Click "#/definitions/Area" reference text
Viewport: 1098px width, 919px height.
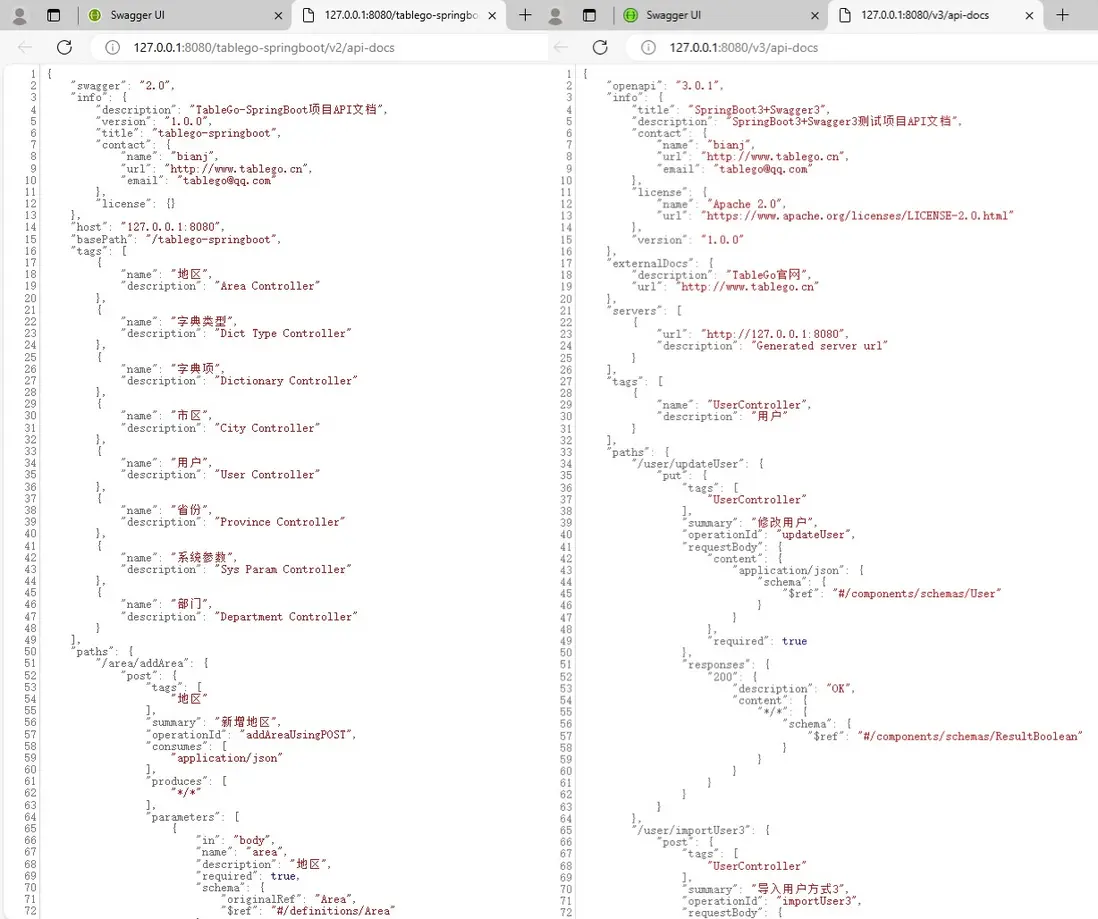333,911
